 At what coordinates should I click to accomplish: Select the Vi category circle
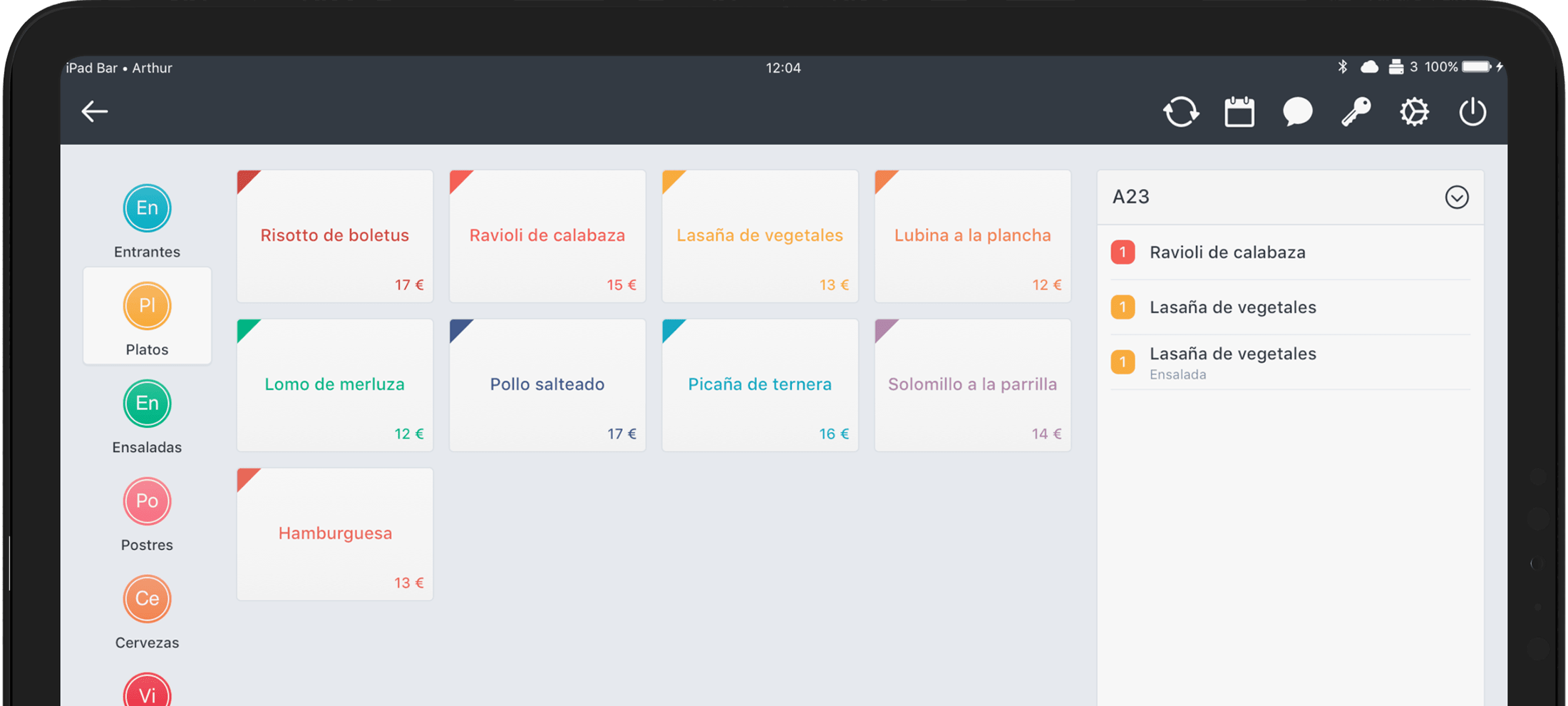147,690
